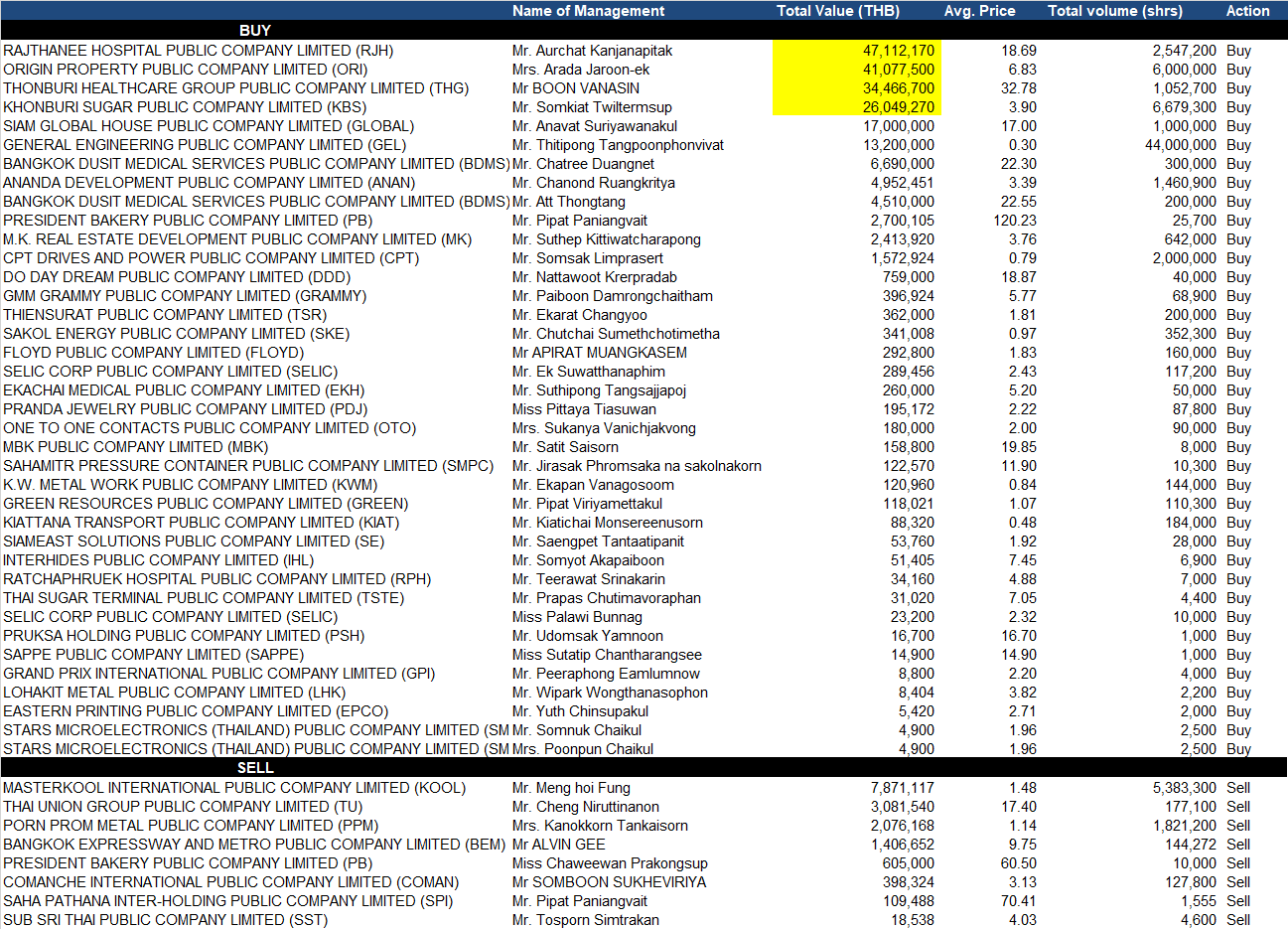The image size is (1288, 929).
Task: Click manager name Mr. Att Thongtang
Action: coord(569,202)
